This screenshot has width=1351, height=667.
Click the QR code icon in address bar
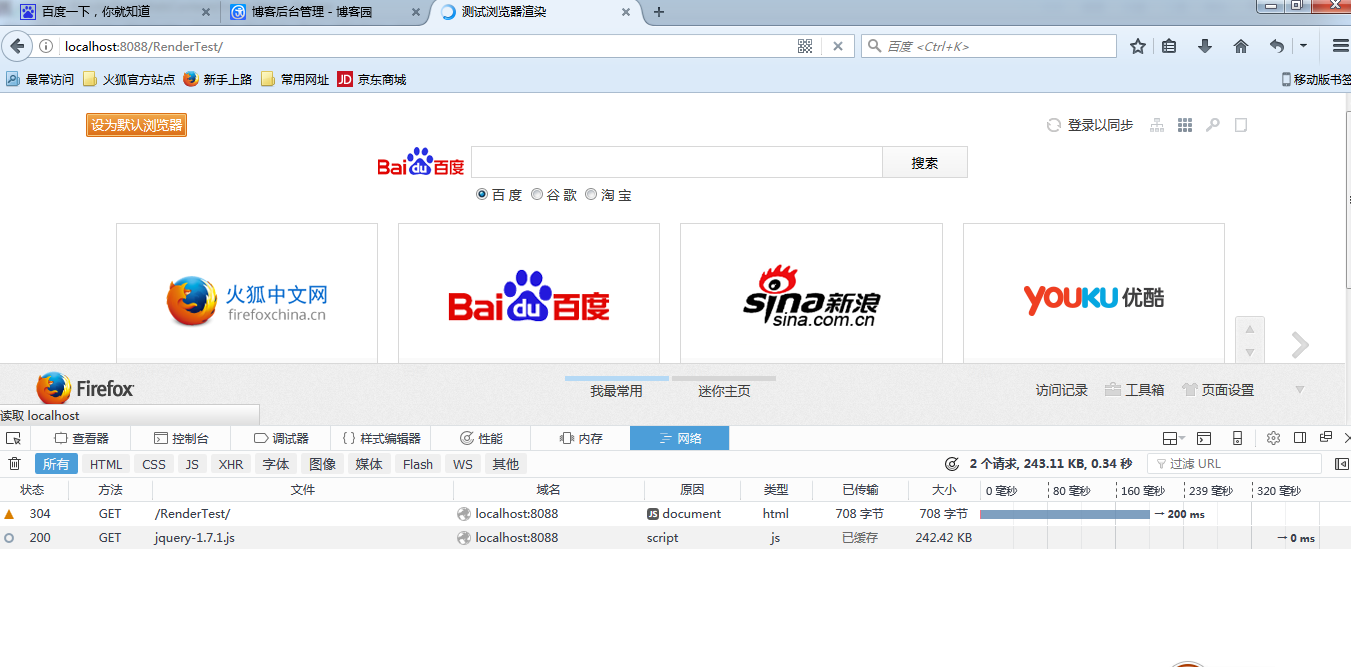pyautogui.click(x=805, y=46)
